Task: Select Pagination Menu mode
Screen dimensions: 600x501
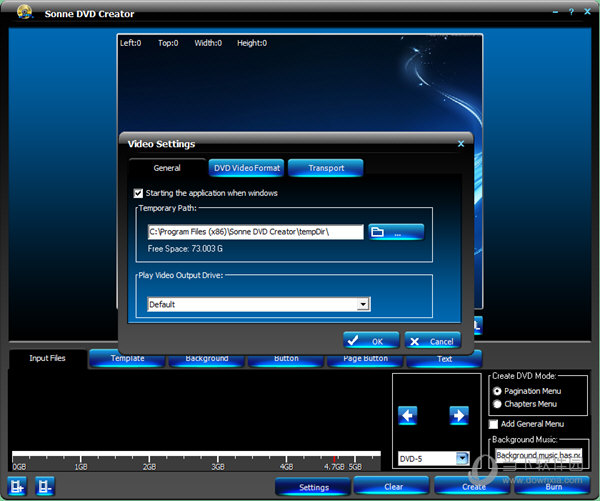Action: [x=497, y=391]
